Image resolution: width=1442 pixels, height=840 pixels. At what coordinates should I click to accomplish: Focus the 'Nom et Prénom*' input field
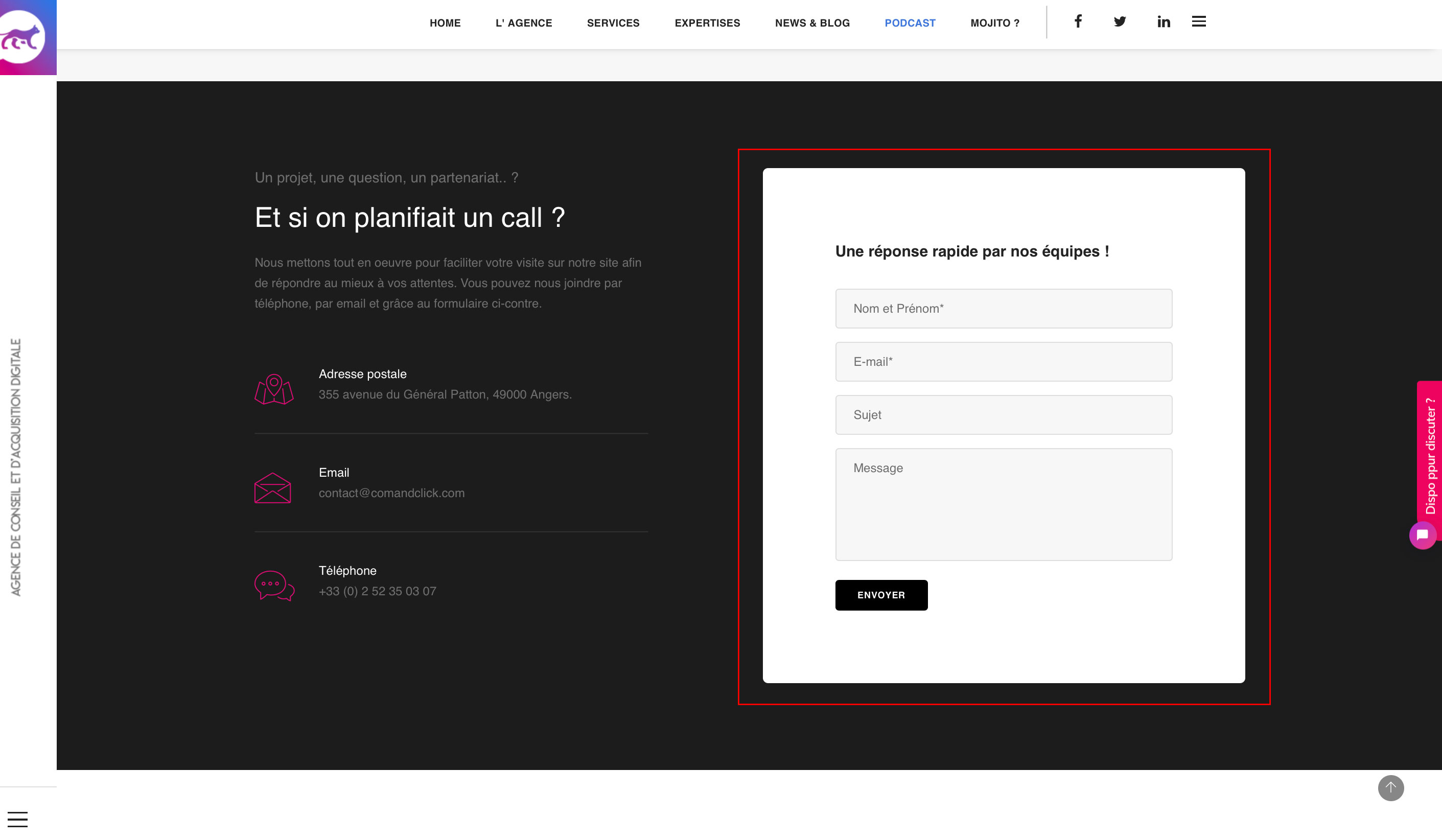pyautogui.click(x=1004, y=309)
